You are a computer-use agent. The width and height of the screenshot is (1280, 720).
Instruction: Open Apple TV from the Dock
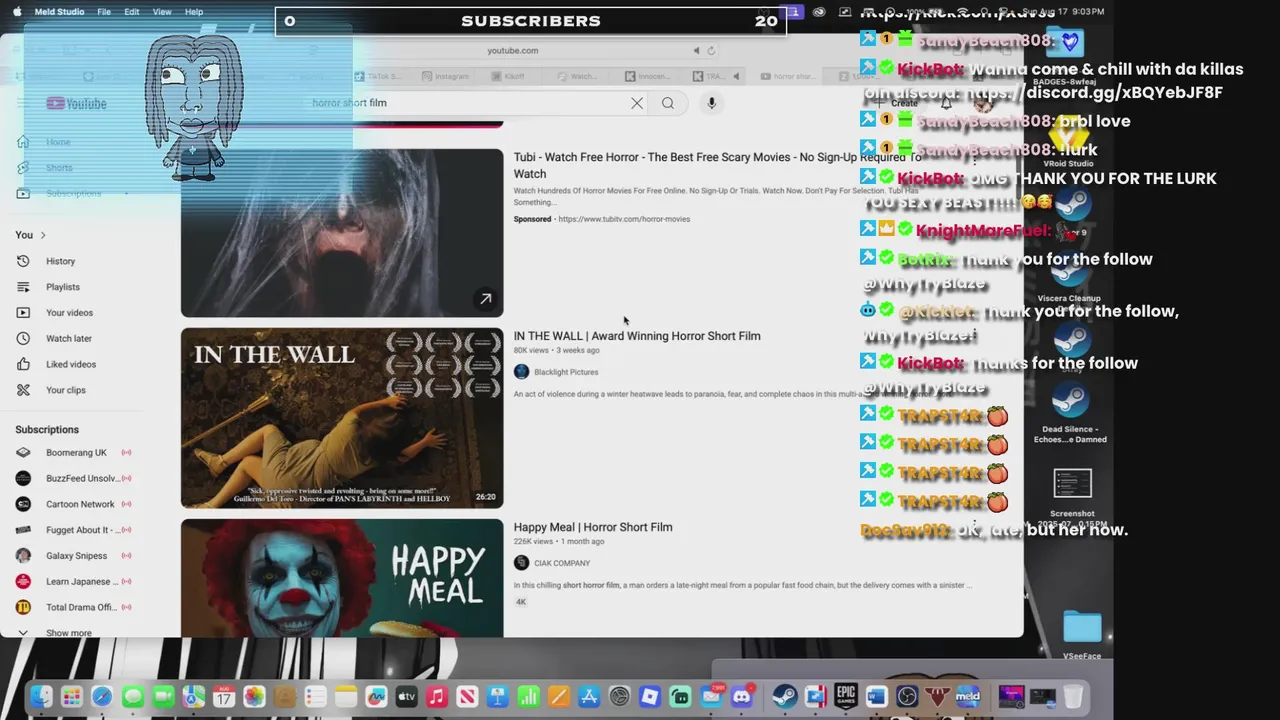click(x=406, y=697)
